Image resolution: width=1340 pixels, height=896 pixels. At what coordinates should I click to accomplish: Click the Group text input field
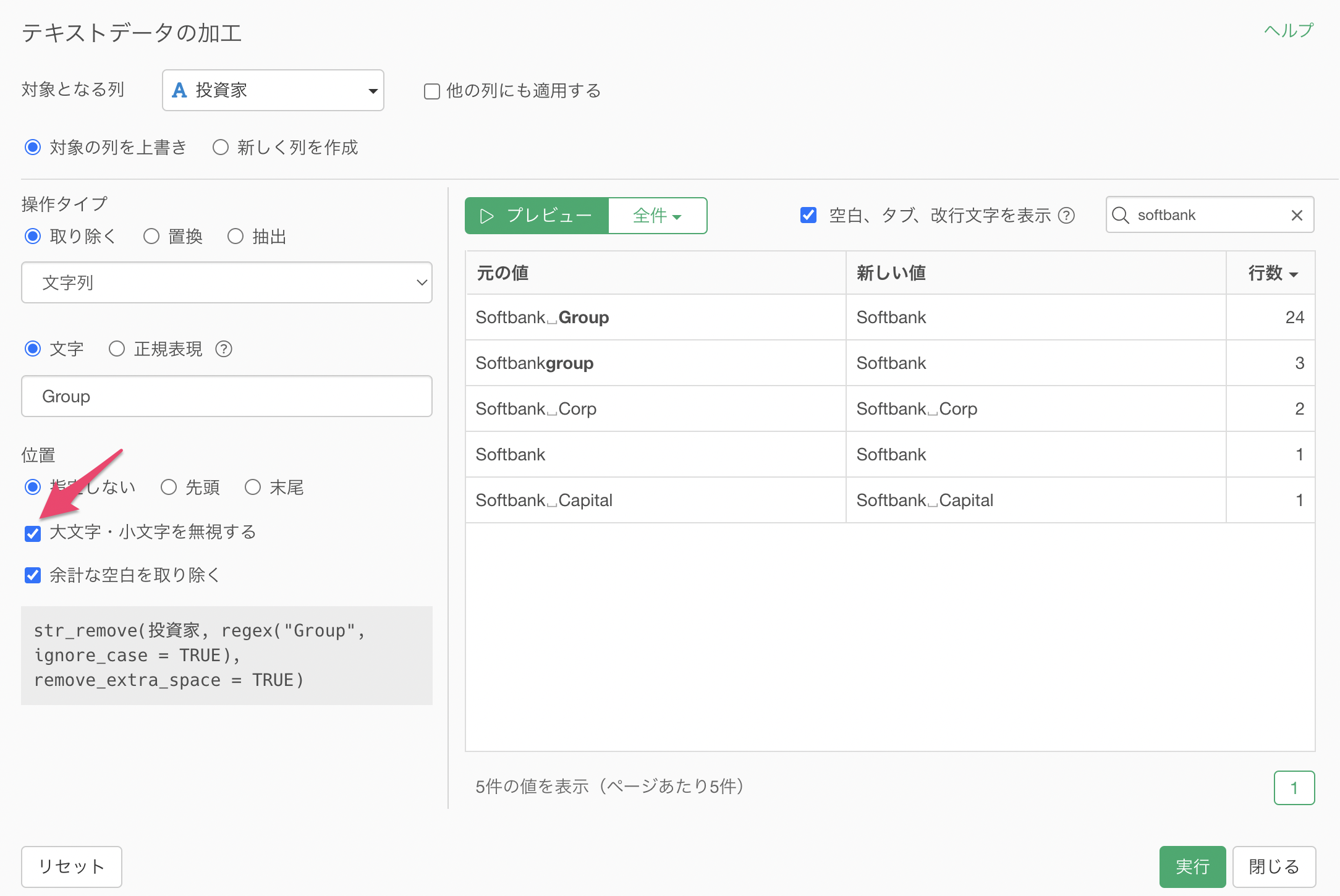[x=227, y=396]
